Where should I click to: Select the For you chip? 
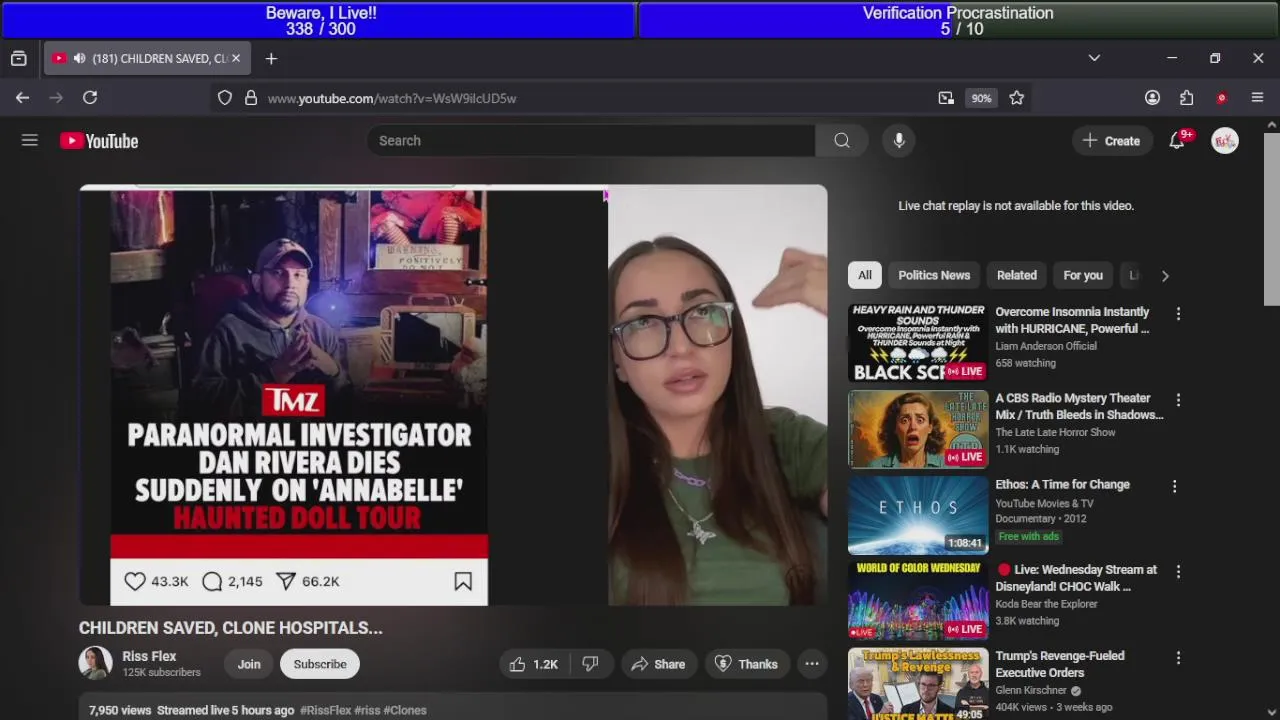1083,275
